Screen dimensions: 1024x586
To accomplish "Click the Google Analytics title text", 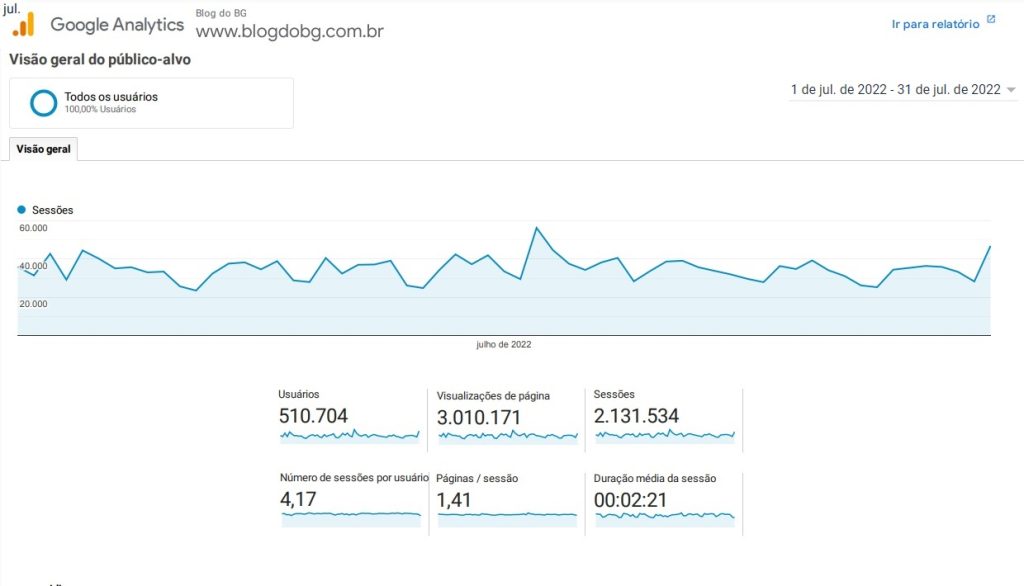I will click(x=117, y=25).
